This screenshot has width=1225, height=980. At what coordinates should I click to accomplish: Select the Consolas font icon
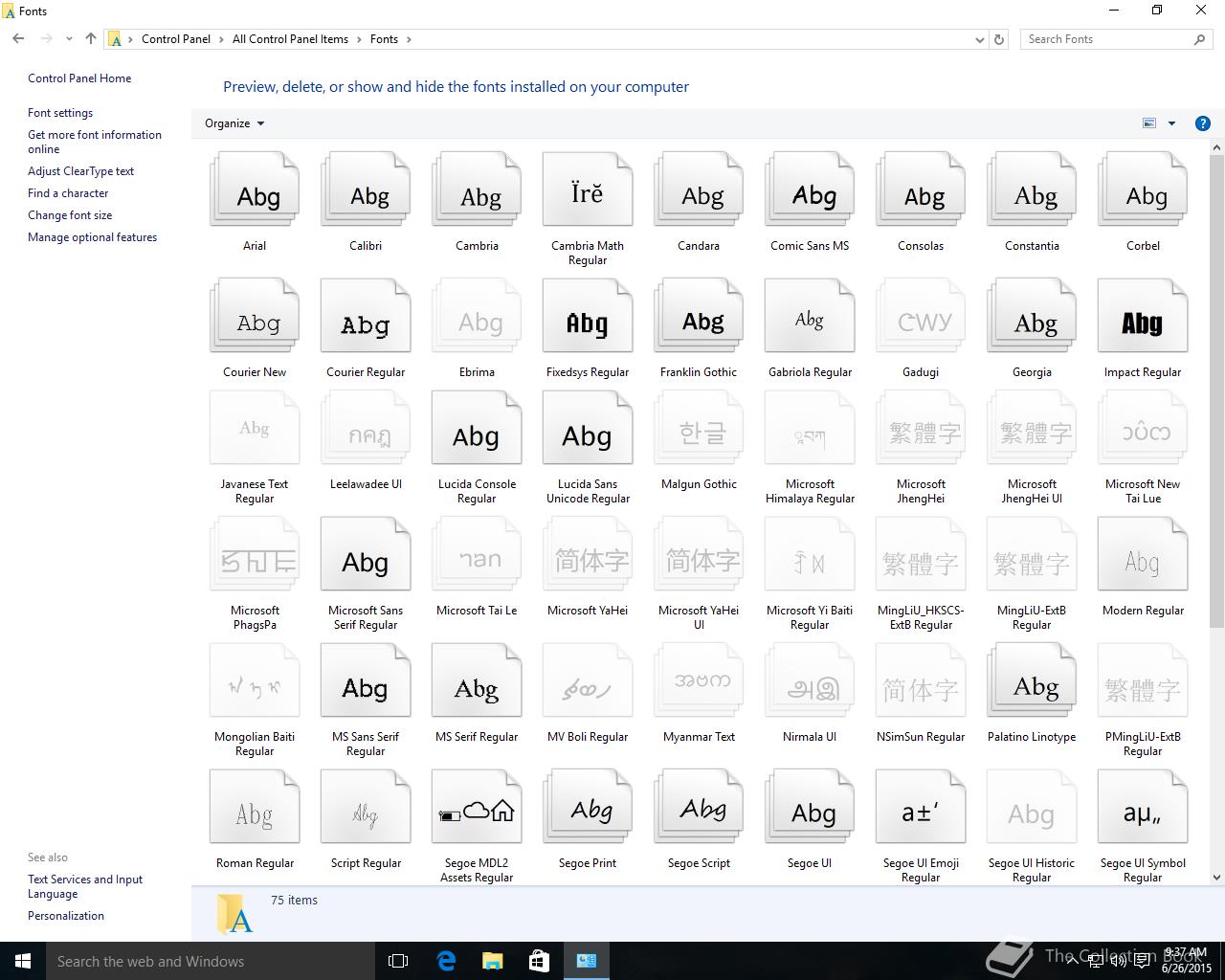pyautogui.click(x=921, y=190)
